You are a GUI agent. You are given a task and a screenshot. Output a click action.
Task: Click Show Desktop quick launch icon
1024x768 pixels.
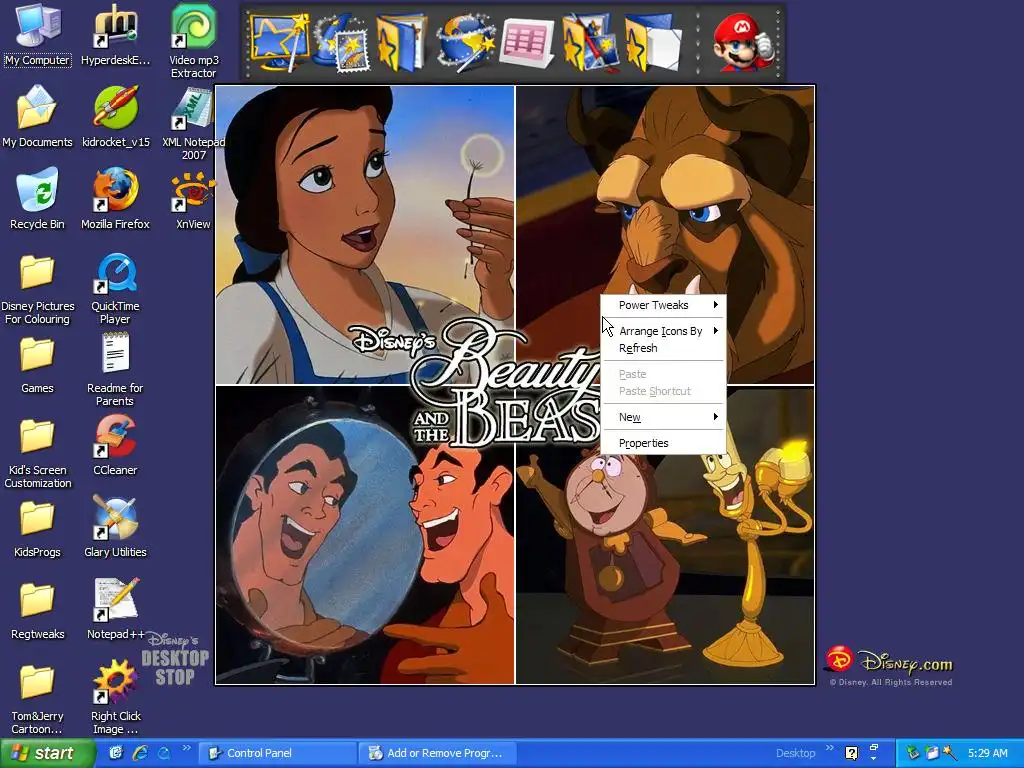(x=116, y=753)
